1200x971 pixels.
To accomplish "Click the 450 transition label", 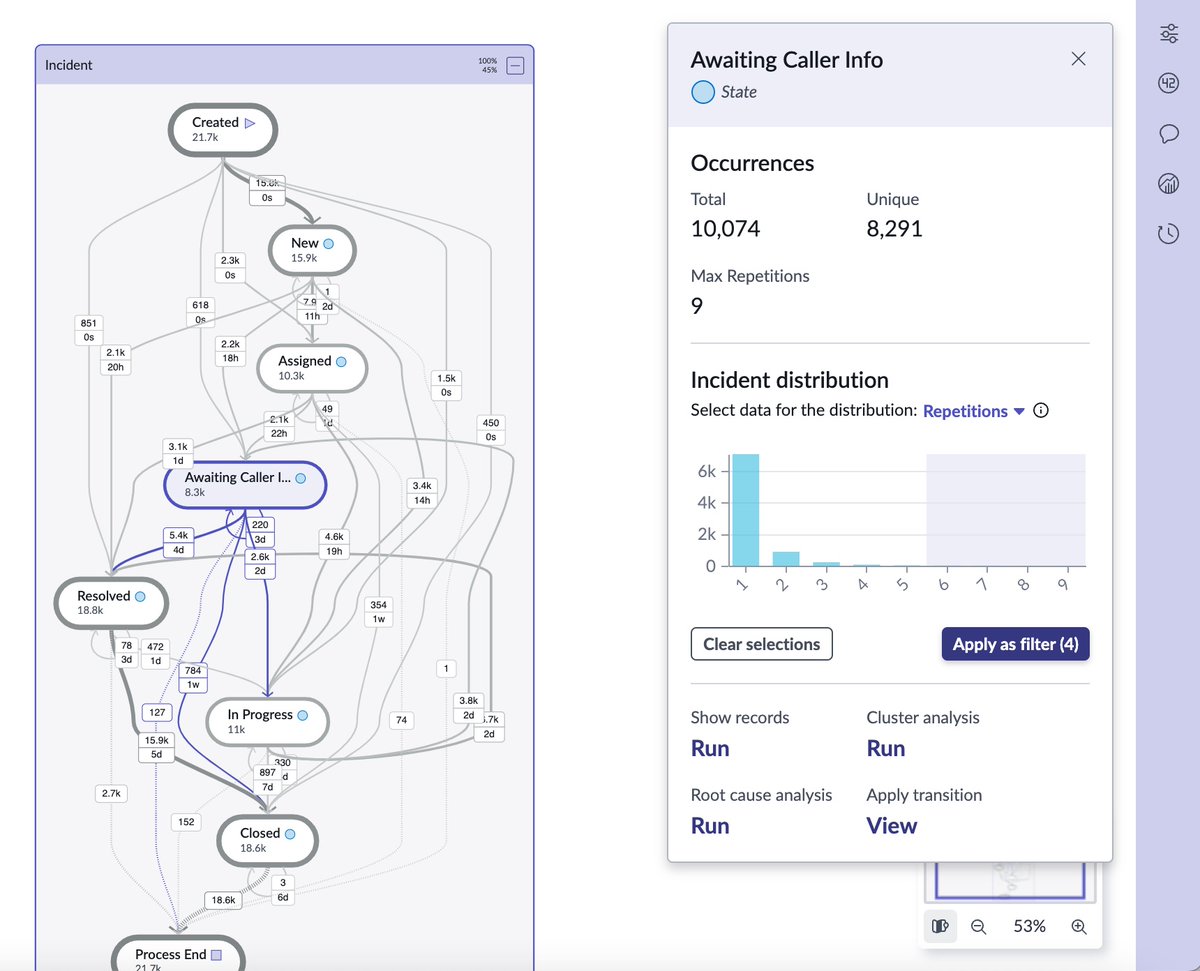I will pyautogui.click(x=490, y=430).
